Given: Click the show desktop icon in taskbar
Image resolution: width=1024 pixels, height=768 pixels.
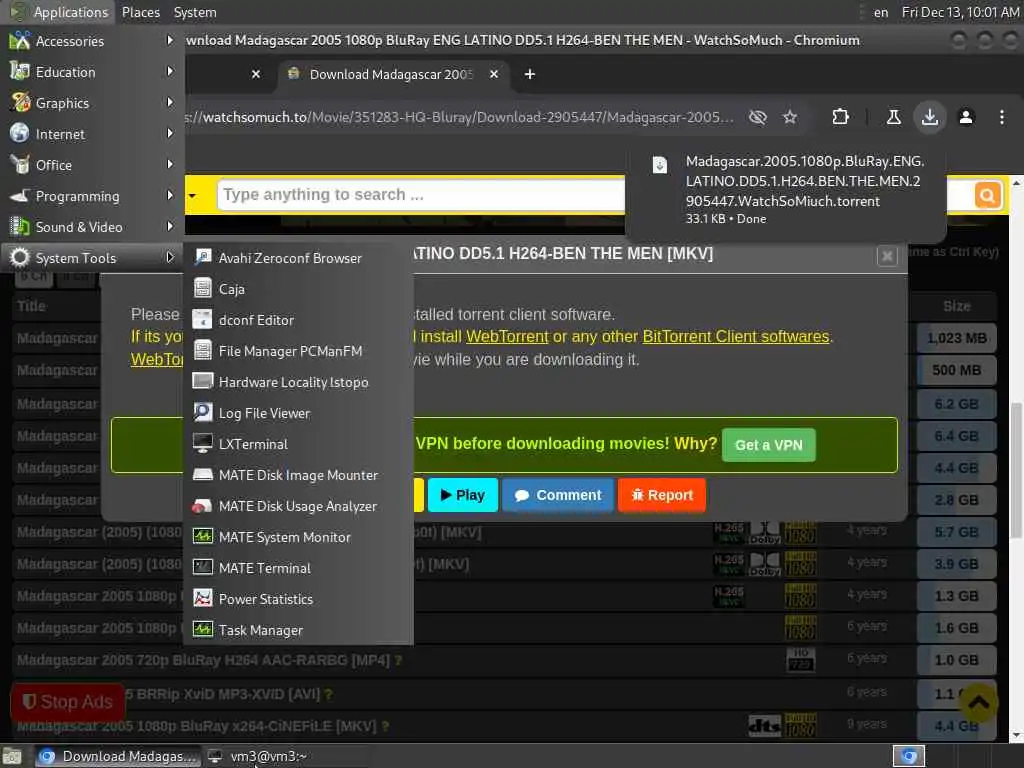Looking at the screenshot, I should [x=12, y=756].
